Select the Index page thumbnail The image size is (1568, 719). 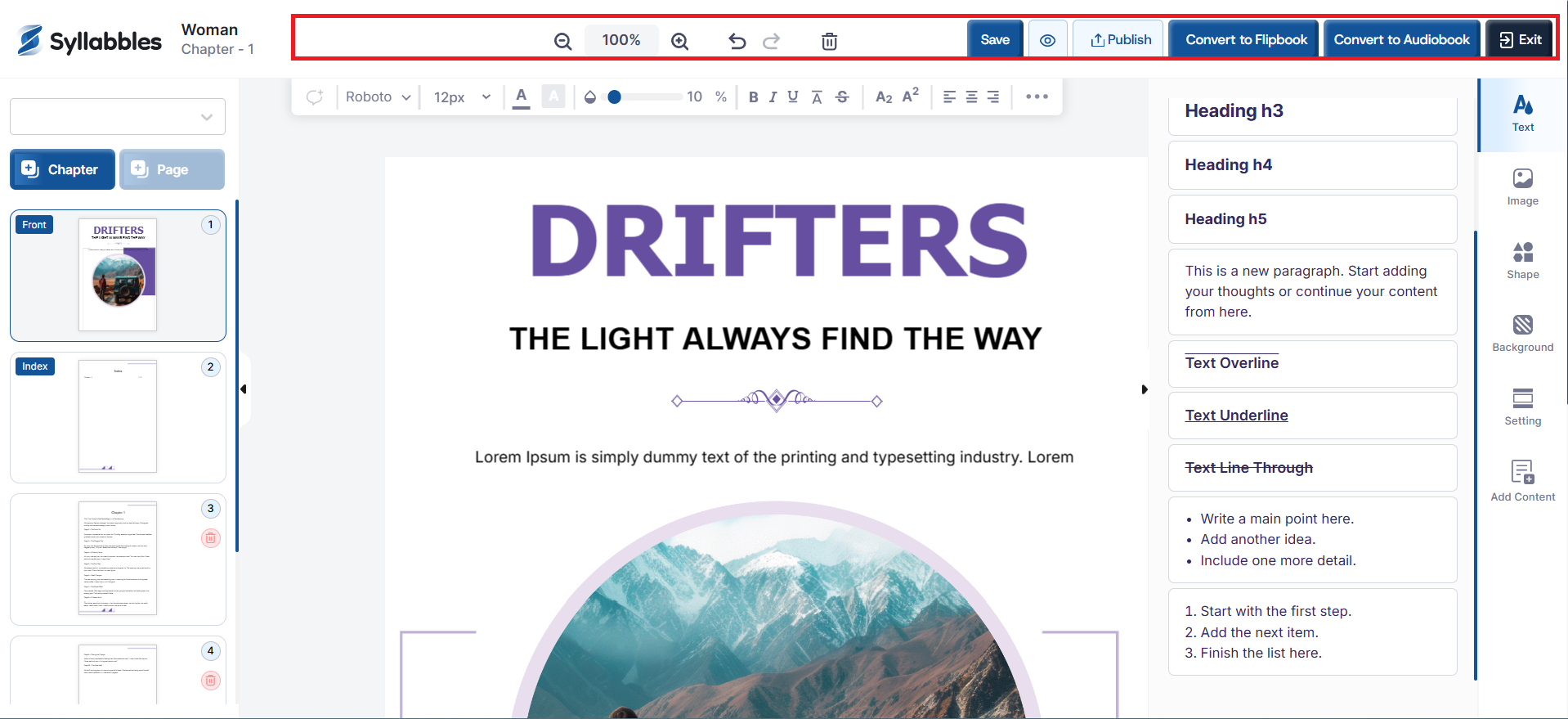click(x=118, y=417)
